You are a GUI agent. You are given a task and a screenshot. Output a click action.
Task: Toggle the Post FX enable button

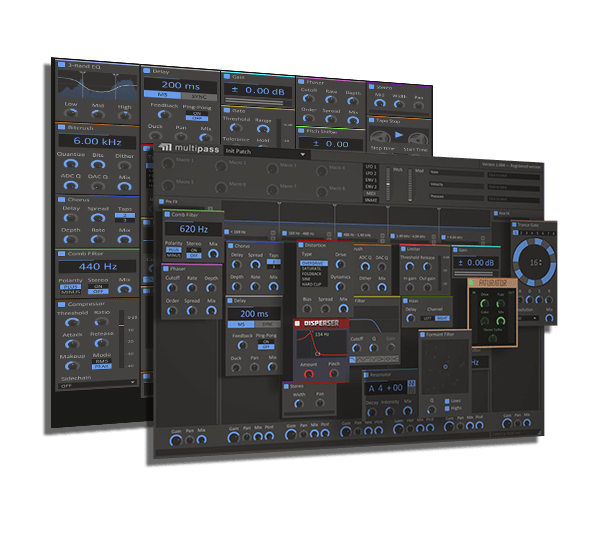(496, 213)
